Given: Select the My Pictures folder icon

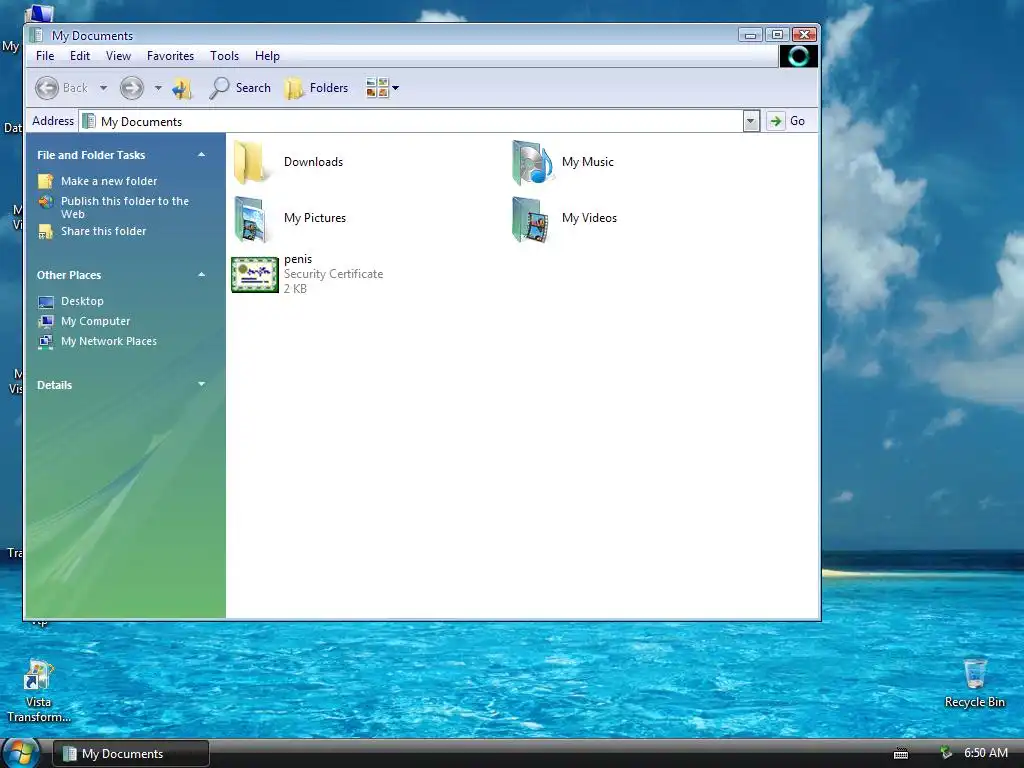Looking at the screenshot, I should (251, 219).
